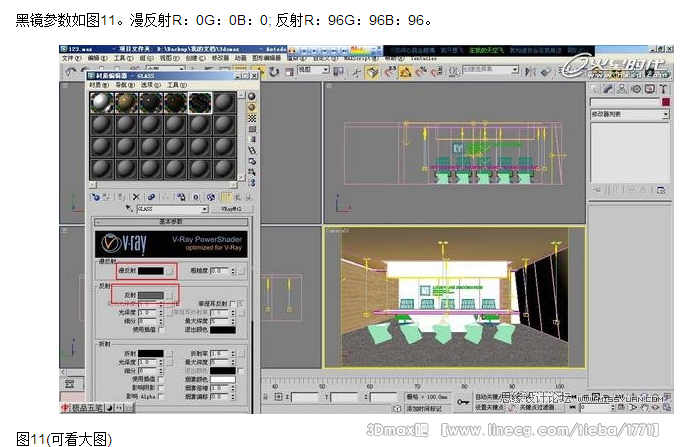Open the Motion panel wheel icon

[636, 89]
